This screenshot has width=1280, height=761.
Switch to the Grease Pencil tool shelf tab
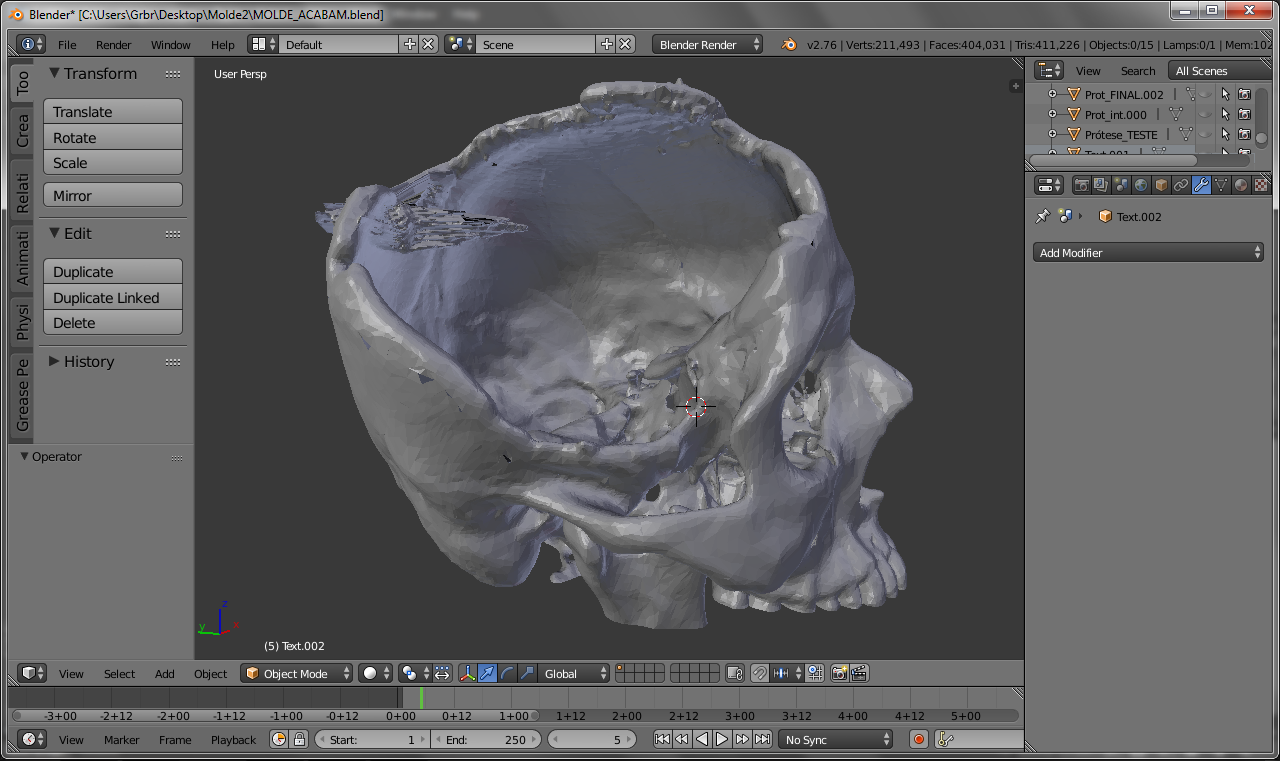[x=22, y=395]
